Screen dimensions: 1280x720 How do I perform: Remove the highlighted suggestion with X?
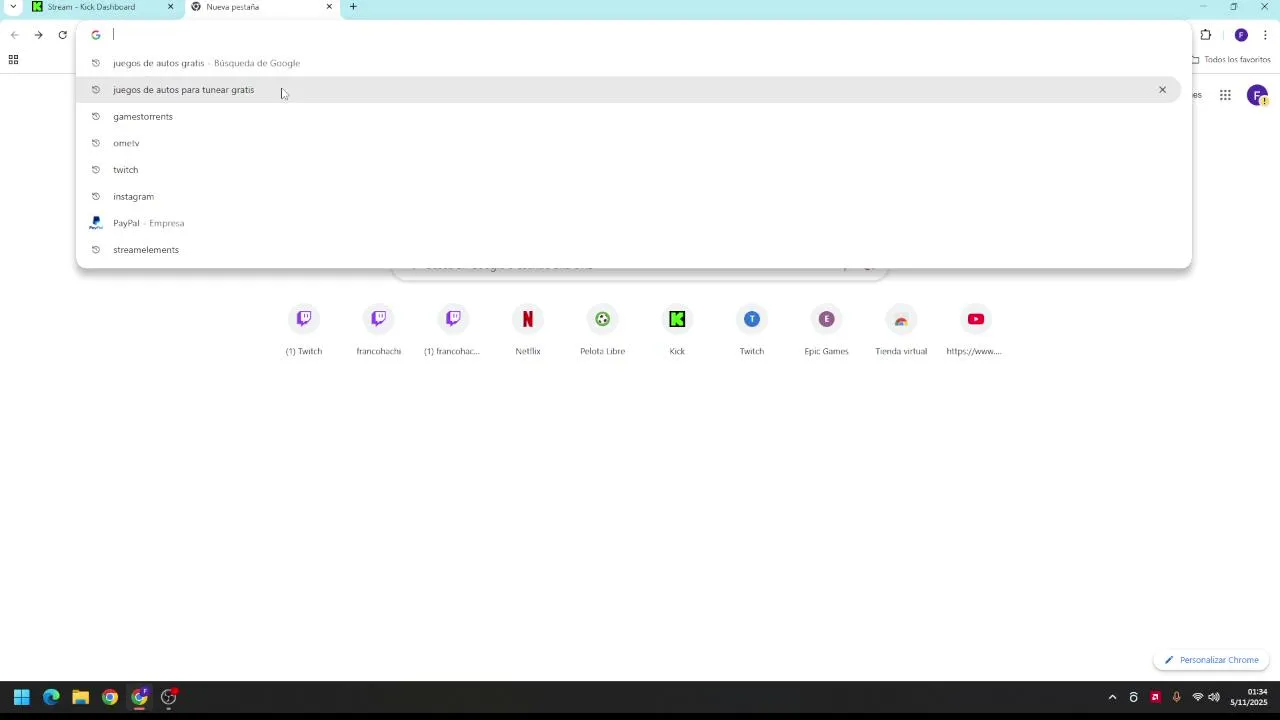tap(1162, 90)
